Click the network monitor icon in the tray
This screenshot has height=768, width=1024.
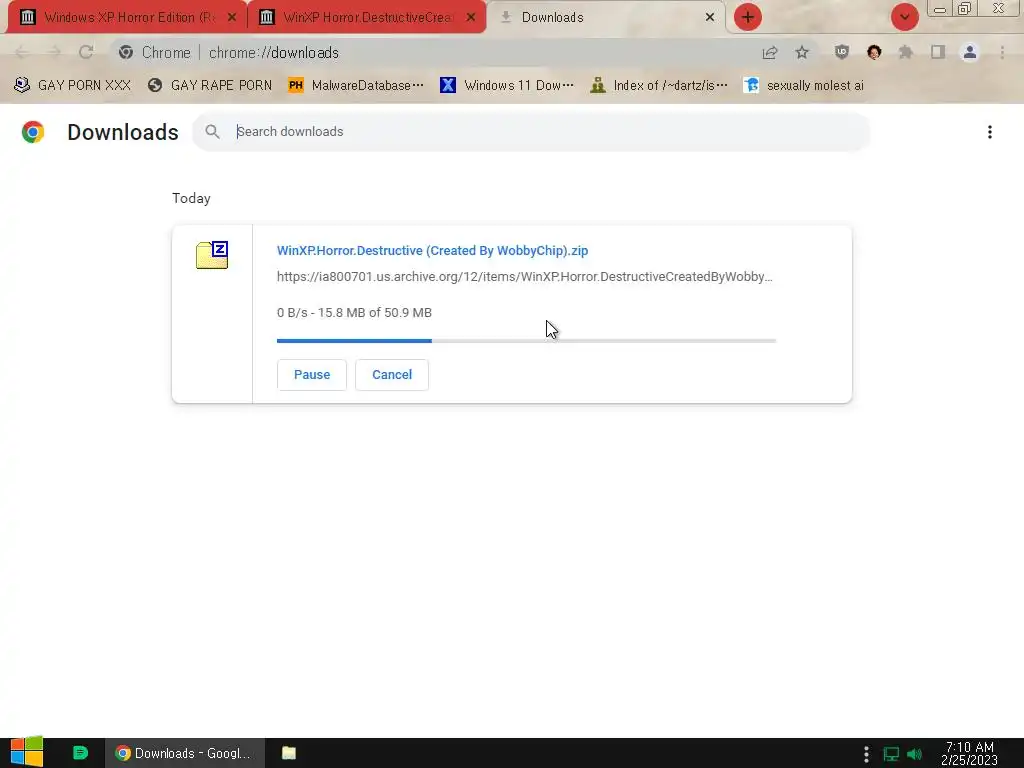[891, 754]
